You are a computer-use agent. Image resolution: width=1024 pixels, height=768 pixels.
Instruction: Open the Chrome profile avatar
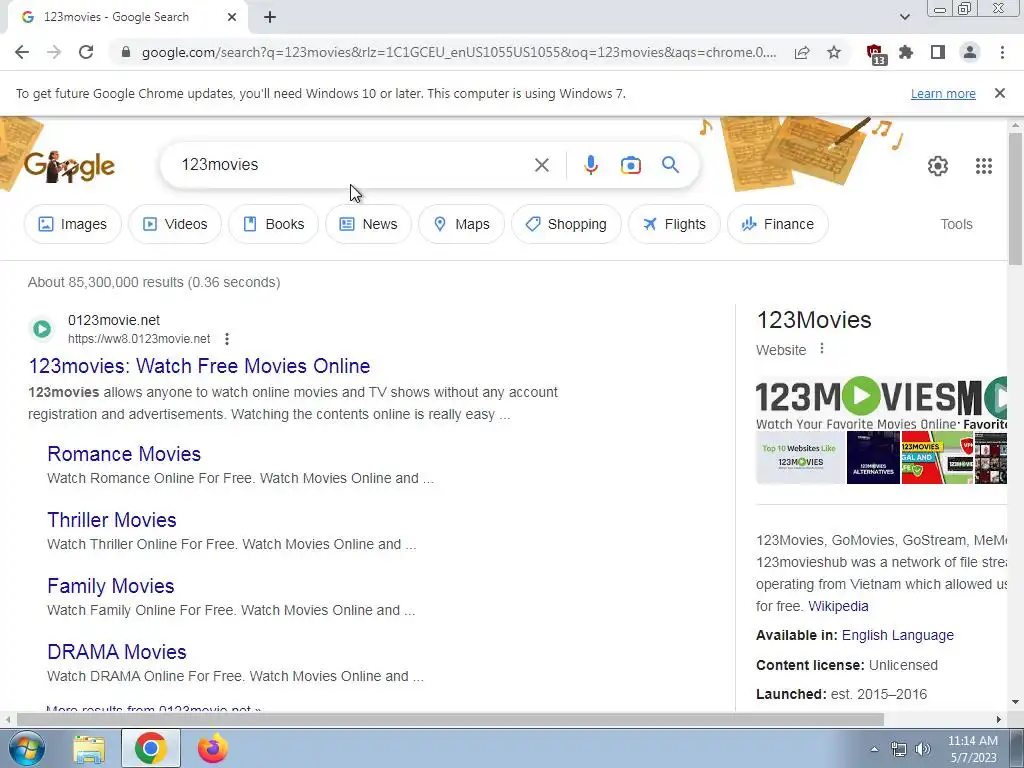(x=970, y=52)
